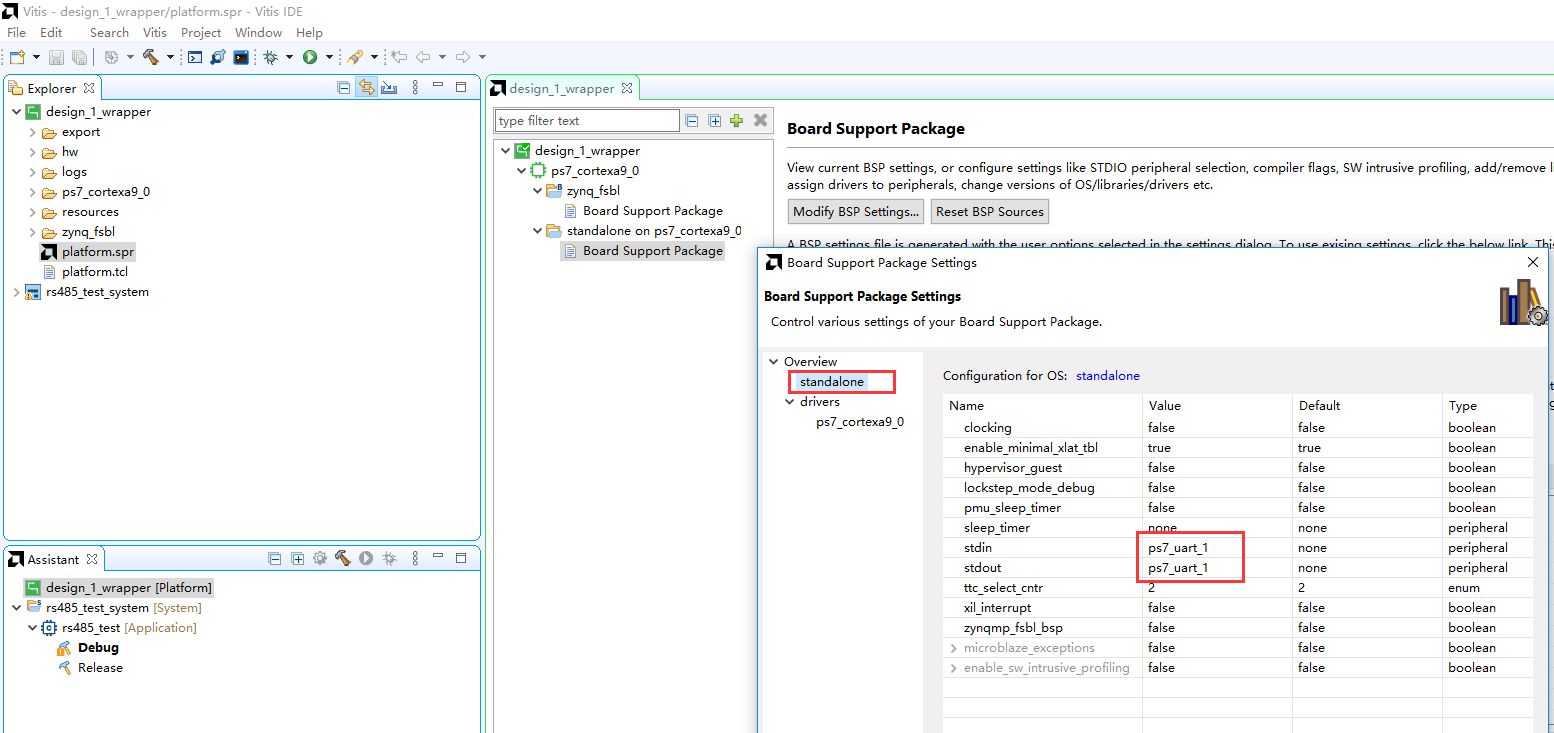Click the Vitis terminal icon in the toolbar
Image resolution: width=1554 pixels, height=733 pixels.
(241, 57)
